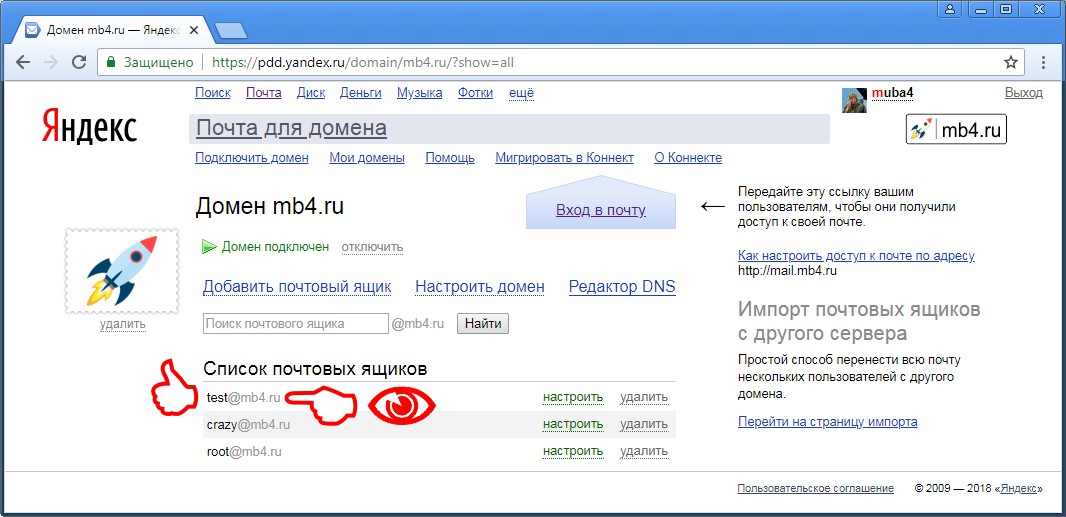Open Подключить домен link

(x=252, y=158)
